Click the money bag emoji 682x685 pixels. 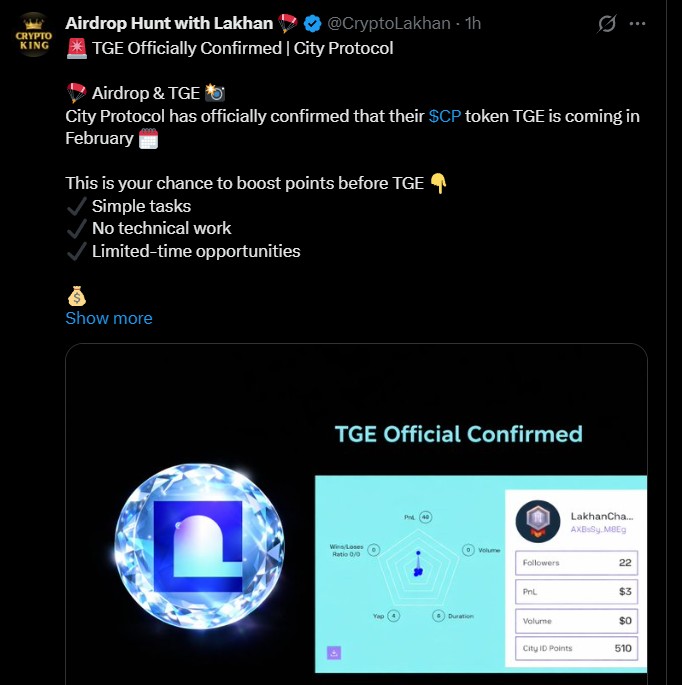click(78, 295)
